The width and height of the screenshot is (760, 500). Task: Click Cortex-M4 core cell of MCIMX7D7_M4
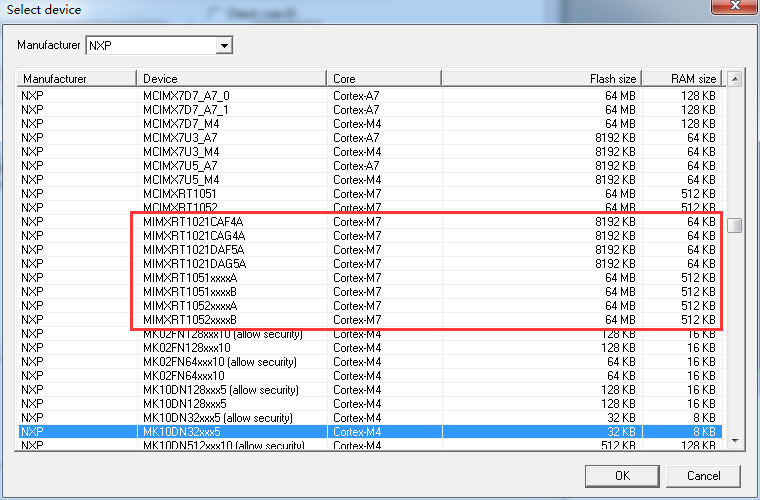tap(357, 124)
